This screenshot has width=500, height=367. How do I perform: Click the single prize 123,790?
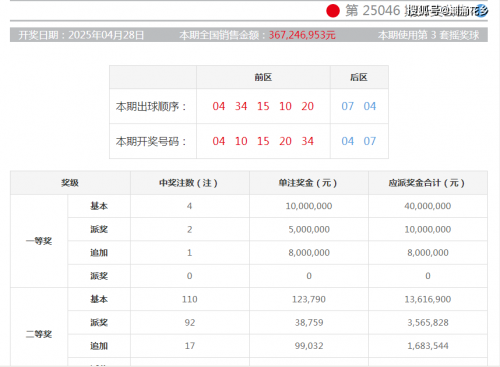click(x=309, y=299)
